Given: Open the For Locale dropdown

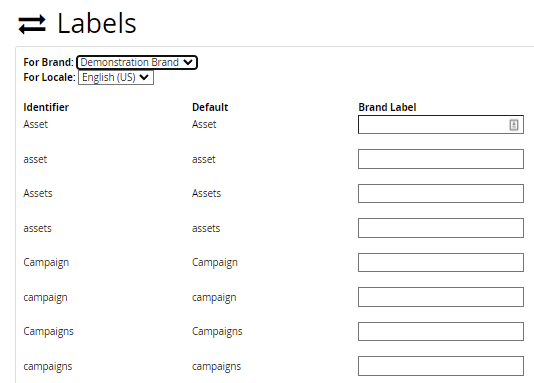Looking at the screenshot, I should point(116,77).
